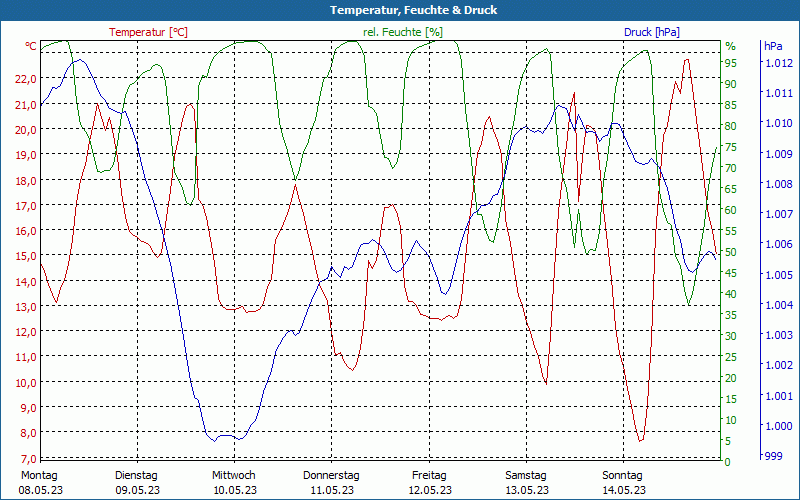Click the '1.005' pressure axis value
The height and width of the screenshot is (500, 800).
pos(780,274)
